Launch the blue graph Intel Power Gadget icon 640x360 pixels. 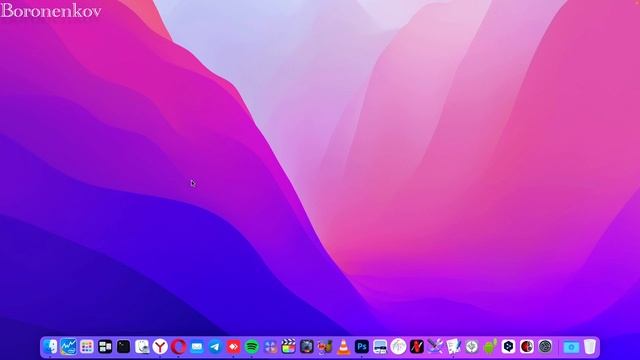click(69, 347)
